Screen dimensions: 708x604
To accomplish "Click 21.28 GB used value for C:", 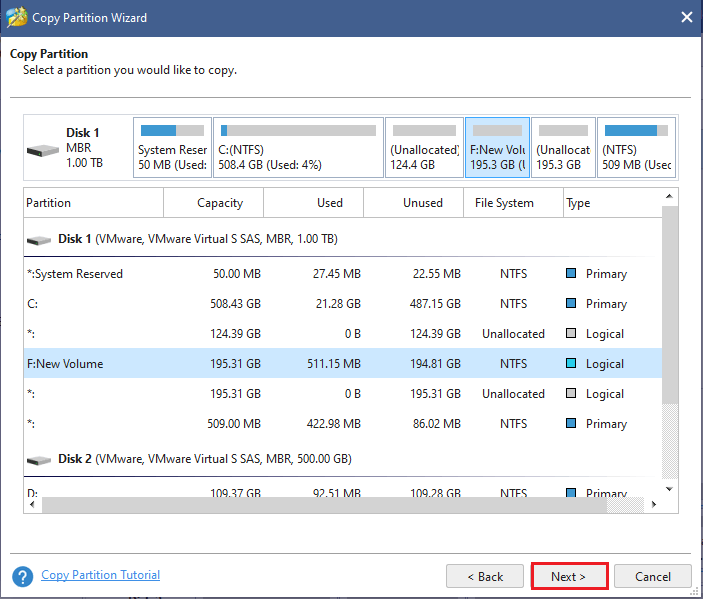I will point(338,303).
